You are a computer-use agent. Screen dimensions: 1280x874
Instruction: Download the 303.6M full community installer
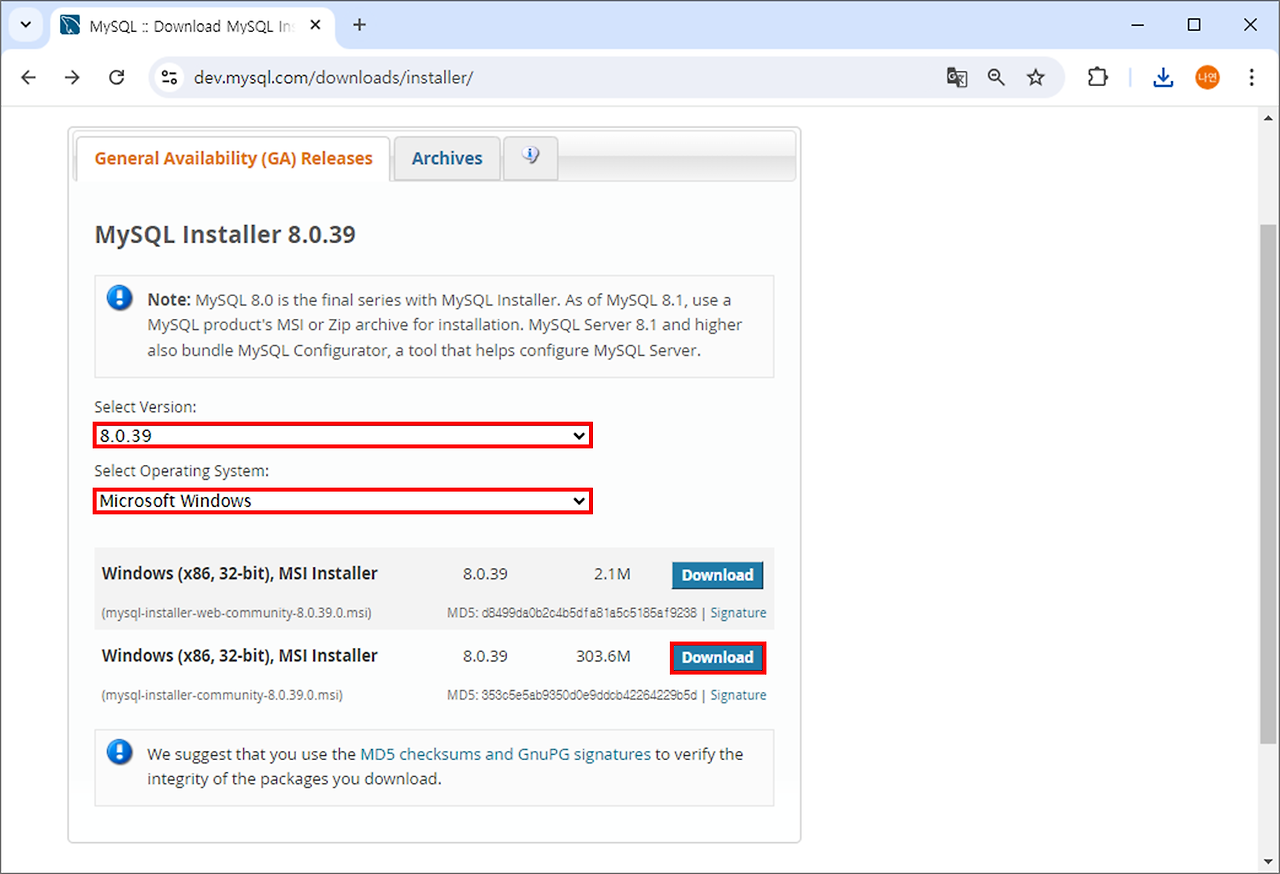click(x=717, y=657)
